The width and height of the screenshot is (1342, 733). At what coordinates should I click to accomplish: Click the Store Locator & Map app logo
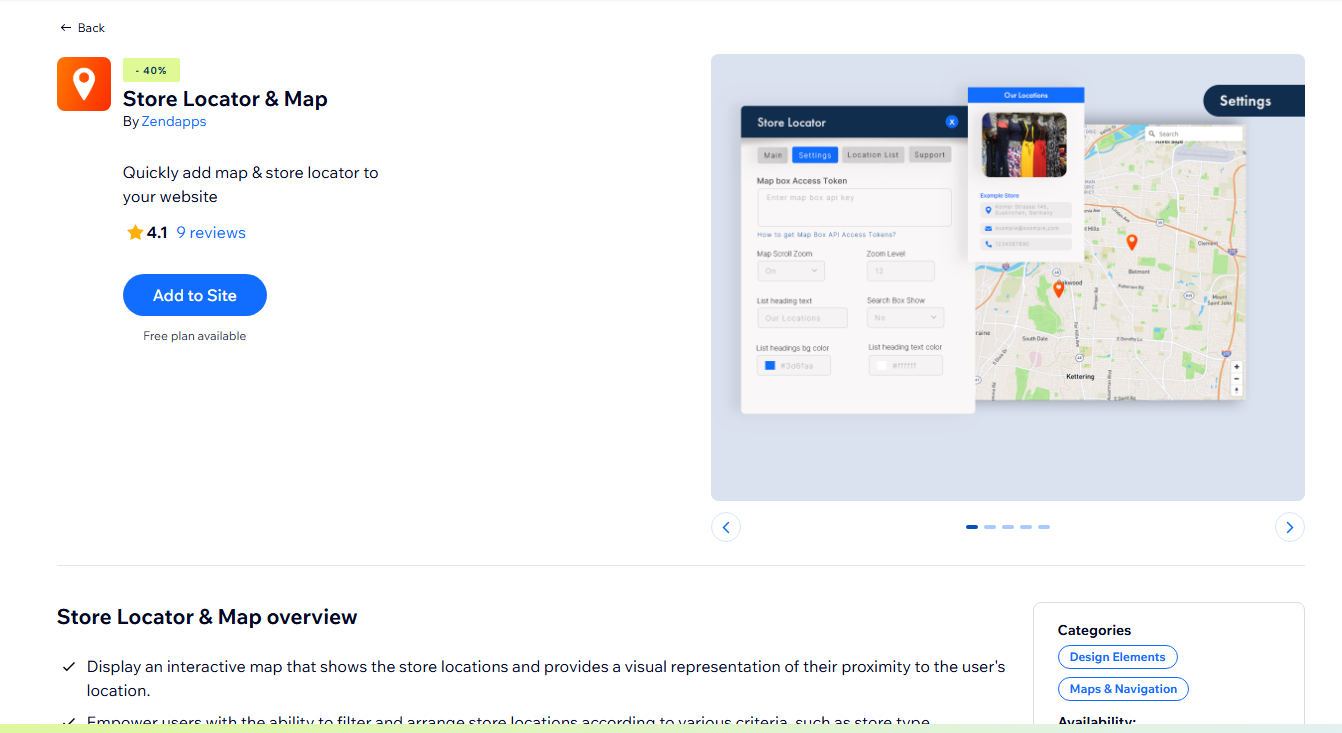(84, 84)
